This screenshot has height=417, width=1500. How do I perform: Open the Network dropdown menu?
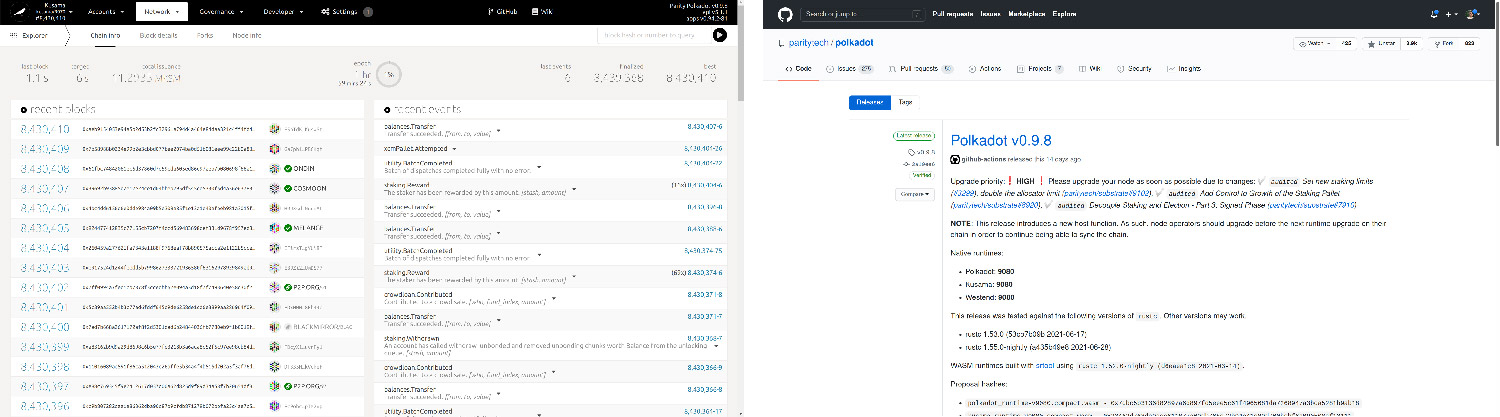161,12
